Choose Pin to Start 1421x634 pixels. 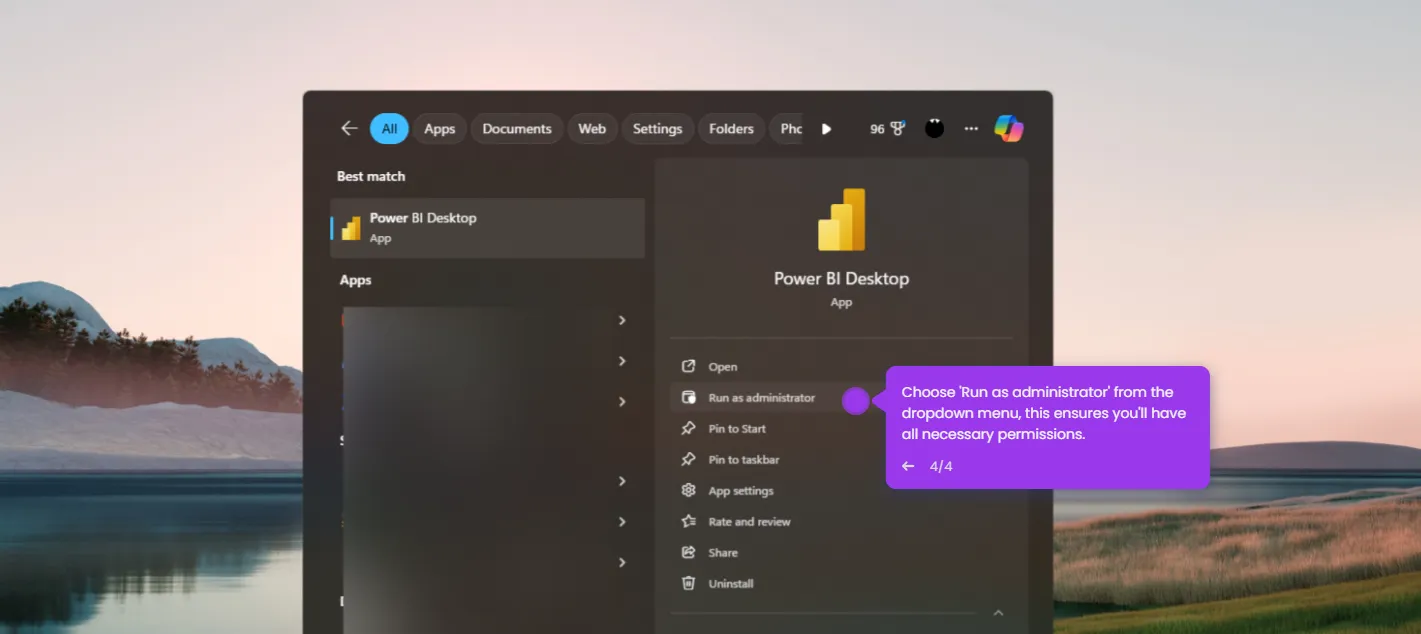click(x=841, y=429)
